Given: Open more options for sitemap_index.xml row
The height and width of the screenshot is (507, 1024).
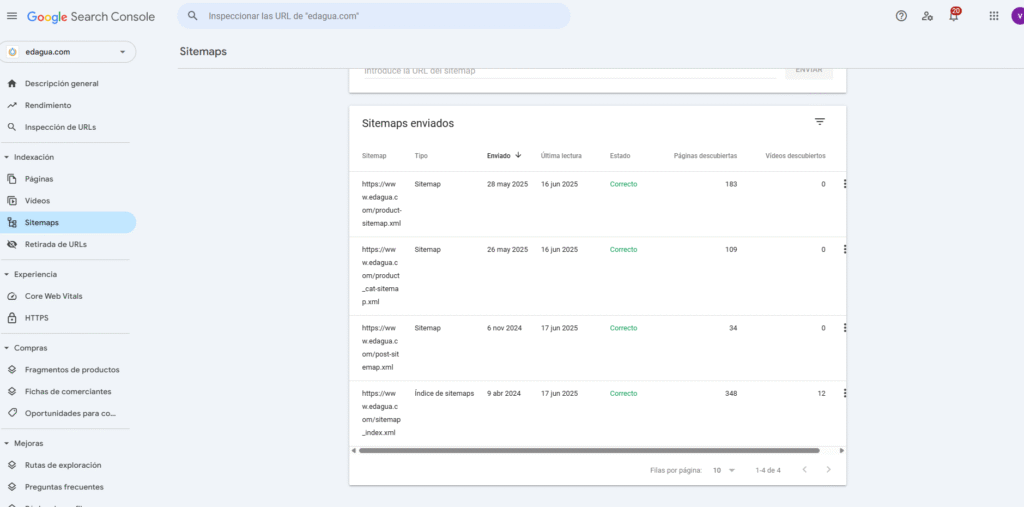Looking at the screenshot, I should tap(845, 393).
